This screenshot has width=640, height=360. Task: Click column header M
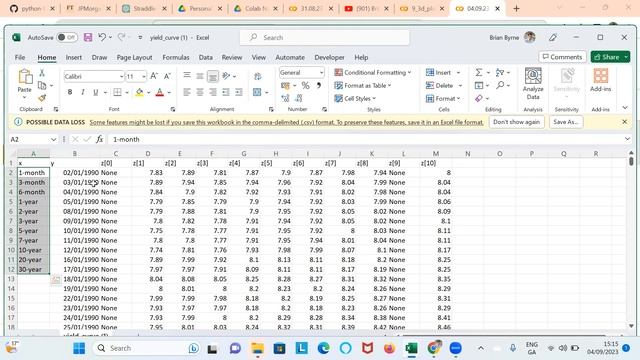coord(436,154)
